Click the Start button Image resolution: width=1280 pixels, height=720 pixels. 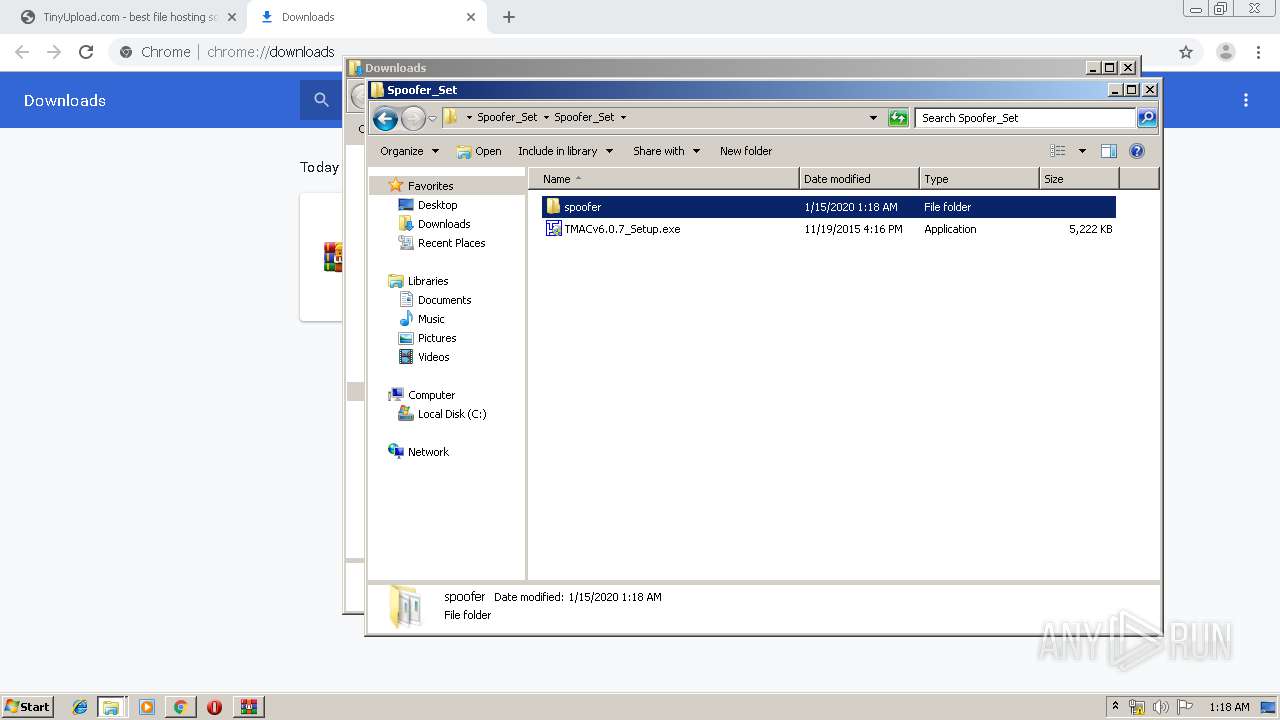27,707
